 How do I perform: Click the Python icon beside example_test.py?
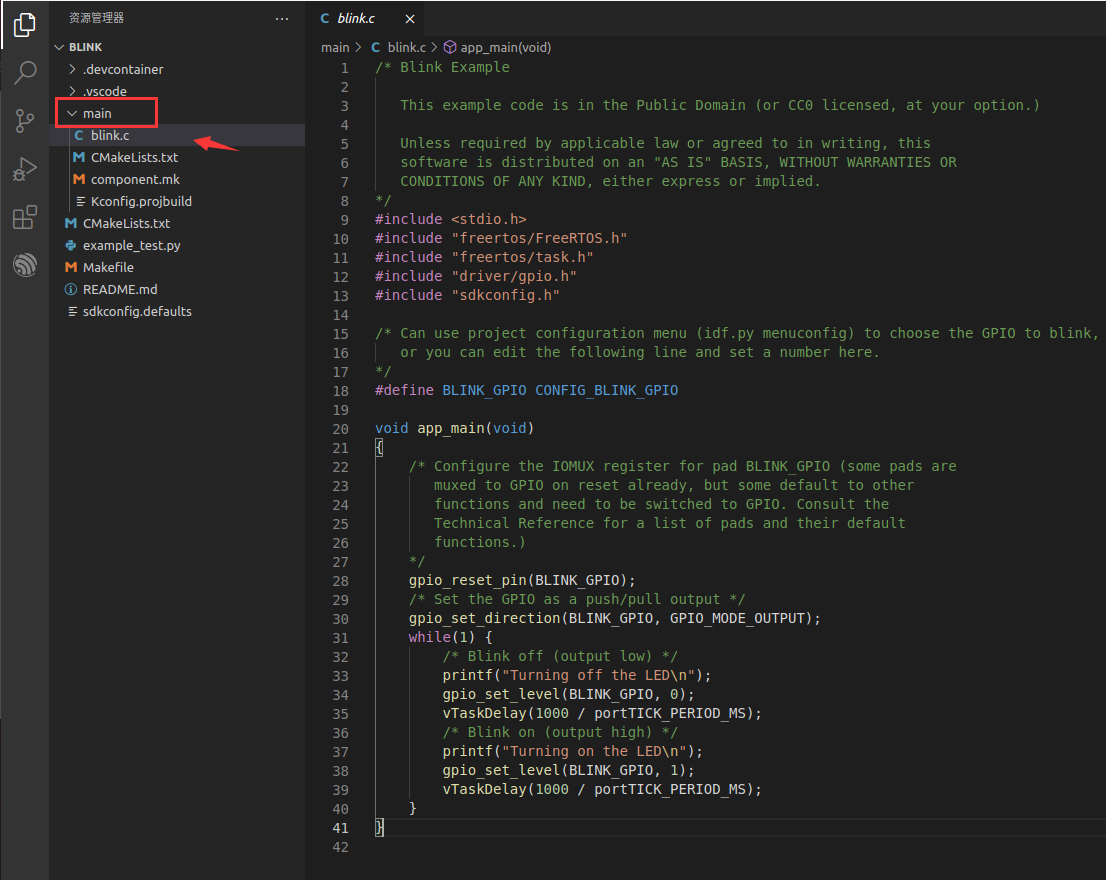coord(71,245)
